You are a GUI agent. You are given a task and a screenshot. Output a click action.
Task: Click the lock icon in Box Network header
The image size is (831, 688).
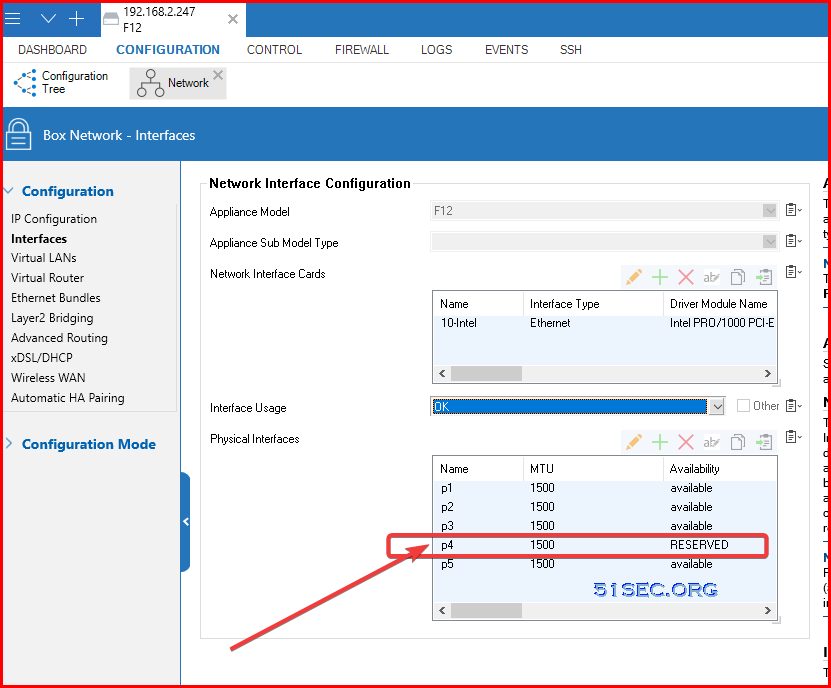(19, 135)
